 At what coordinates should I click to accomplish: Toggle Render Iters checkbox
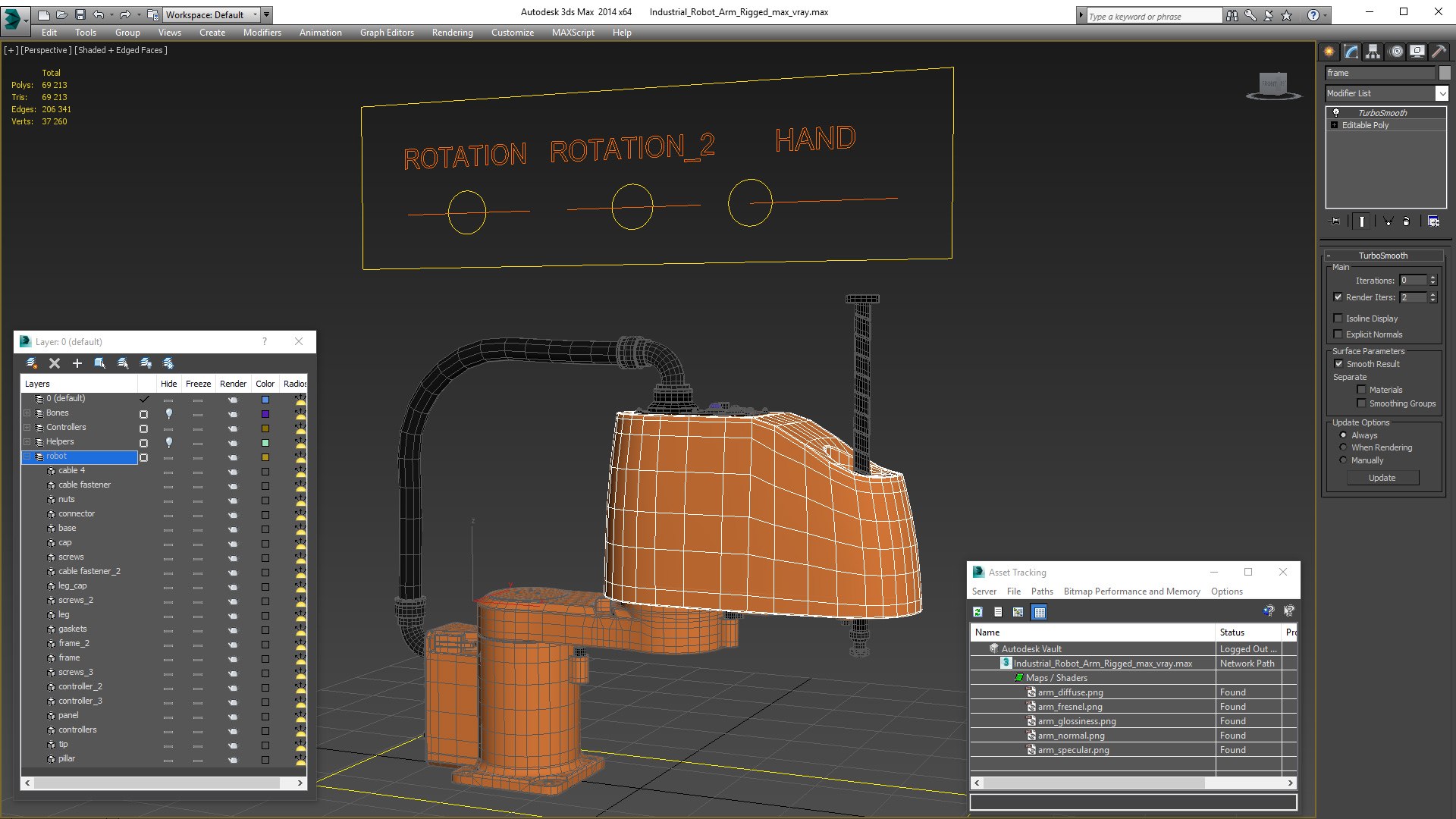coord(1338,297)
